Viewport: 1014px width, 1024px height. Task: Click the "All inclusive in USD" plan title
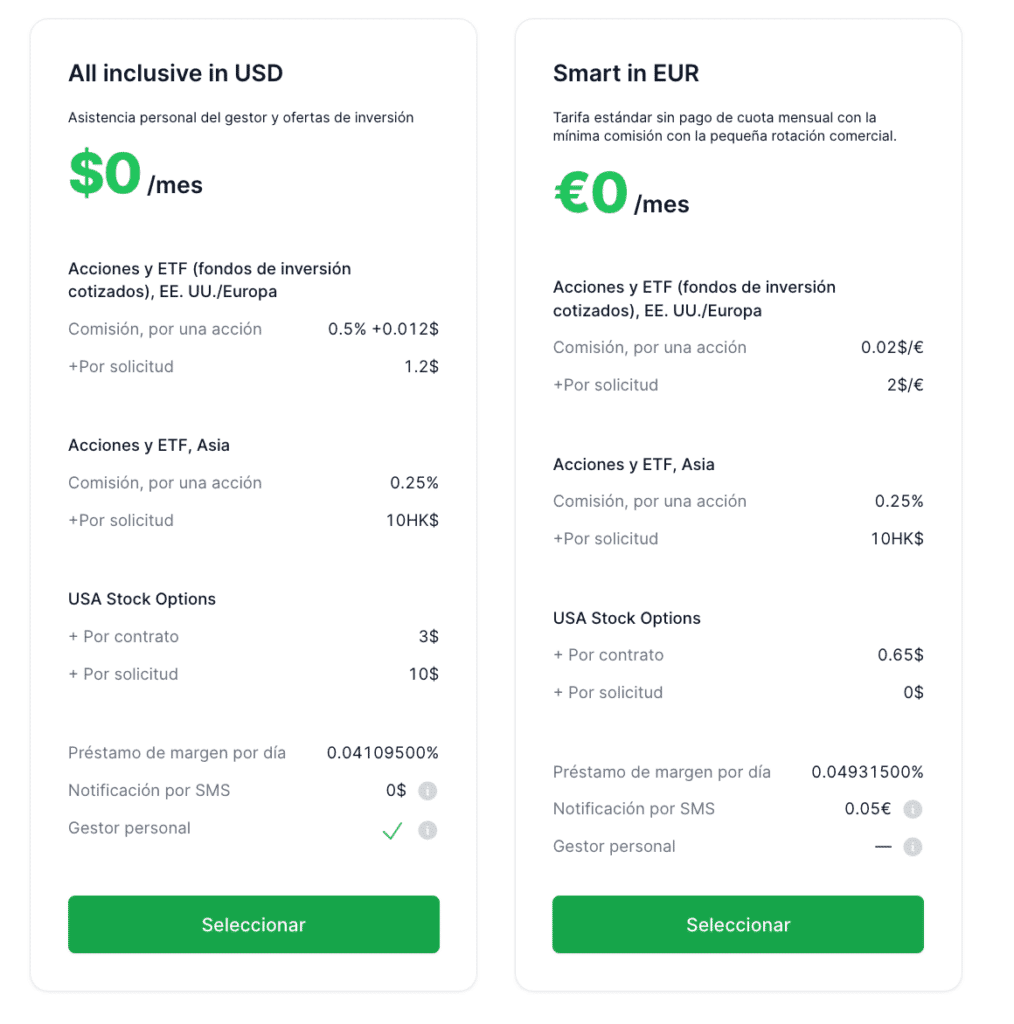(x=175, y=73)
